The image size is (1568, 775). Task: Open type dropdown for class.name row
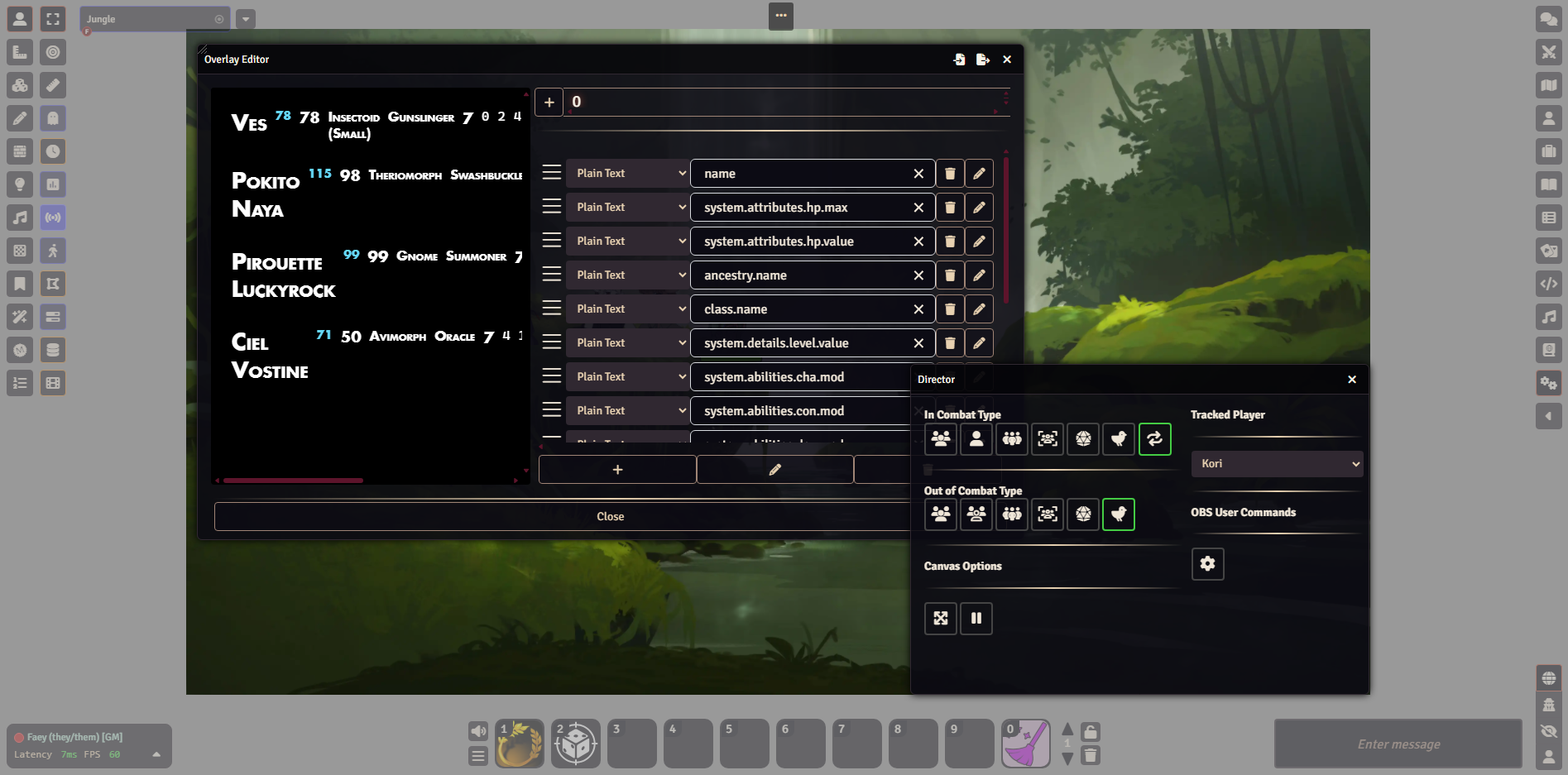point(628,309)
